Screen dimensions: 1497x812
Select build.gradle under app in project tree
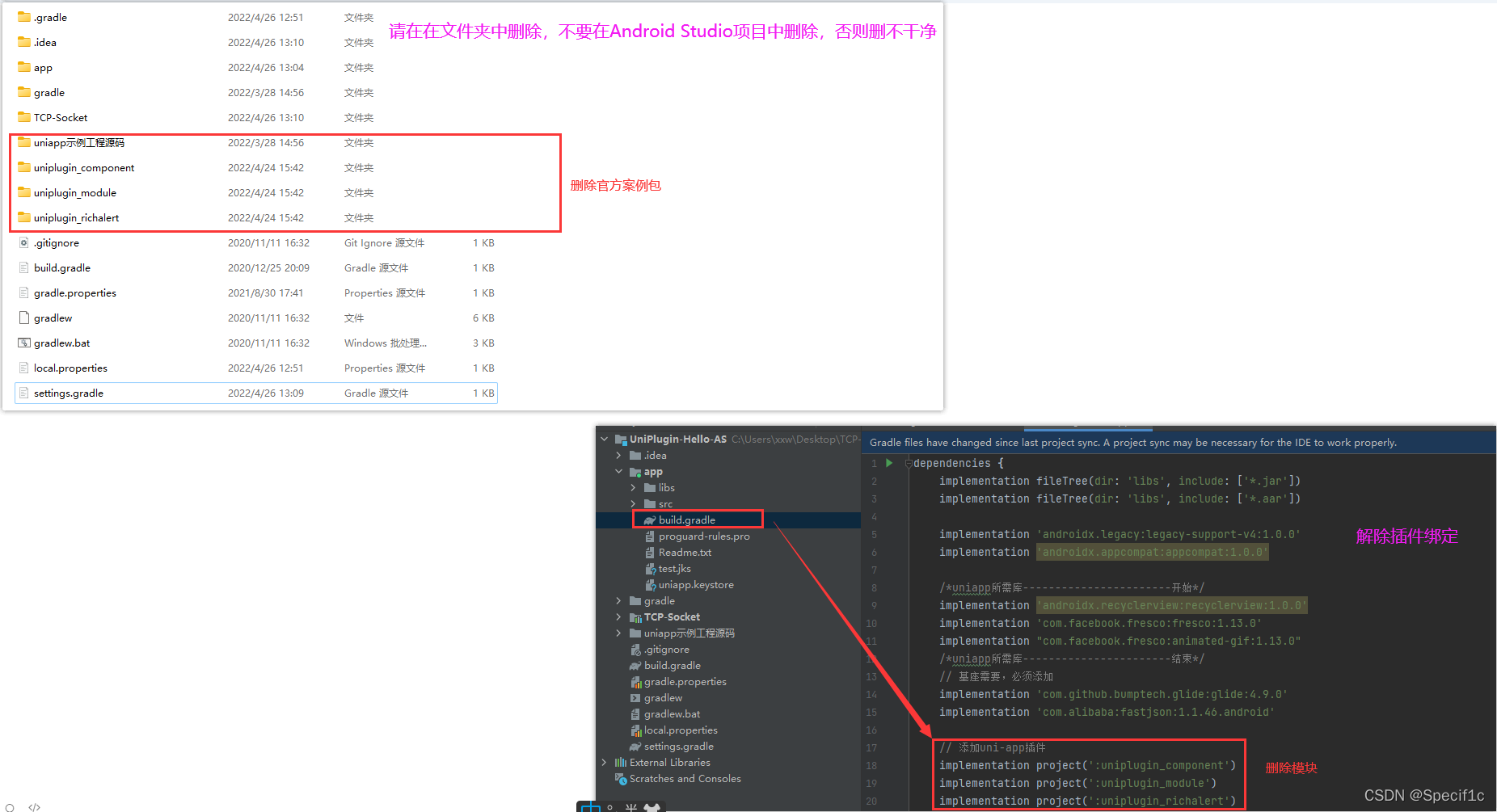pos(686,520)
